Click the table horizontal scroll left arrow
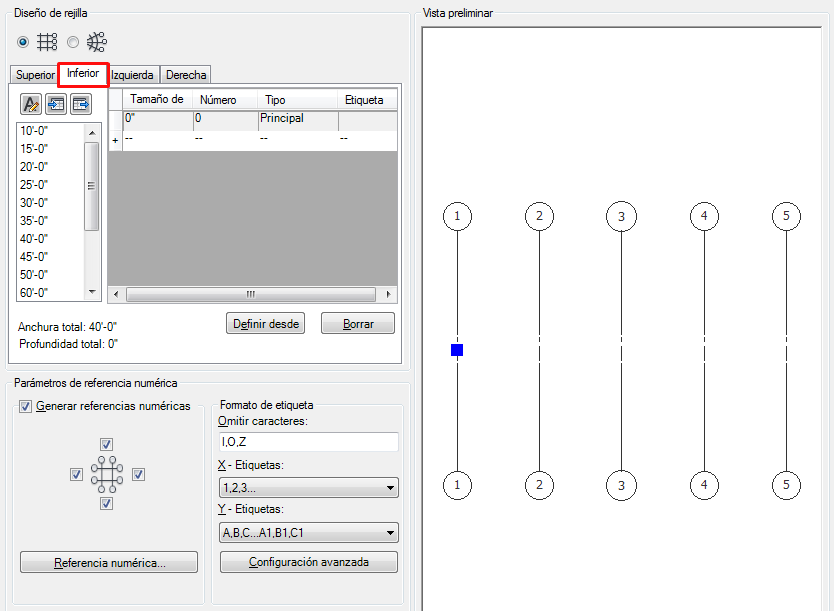The height and width of the screenshot is (611, 834). (x=116, y=294)
